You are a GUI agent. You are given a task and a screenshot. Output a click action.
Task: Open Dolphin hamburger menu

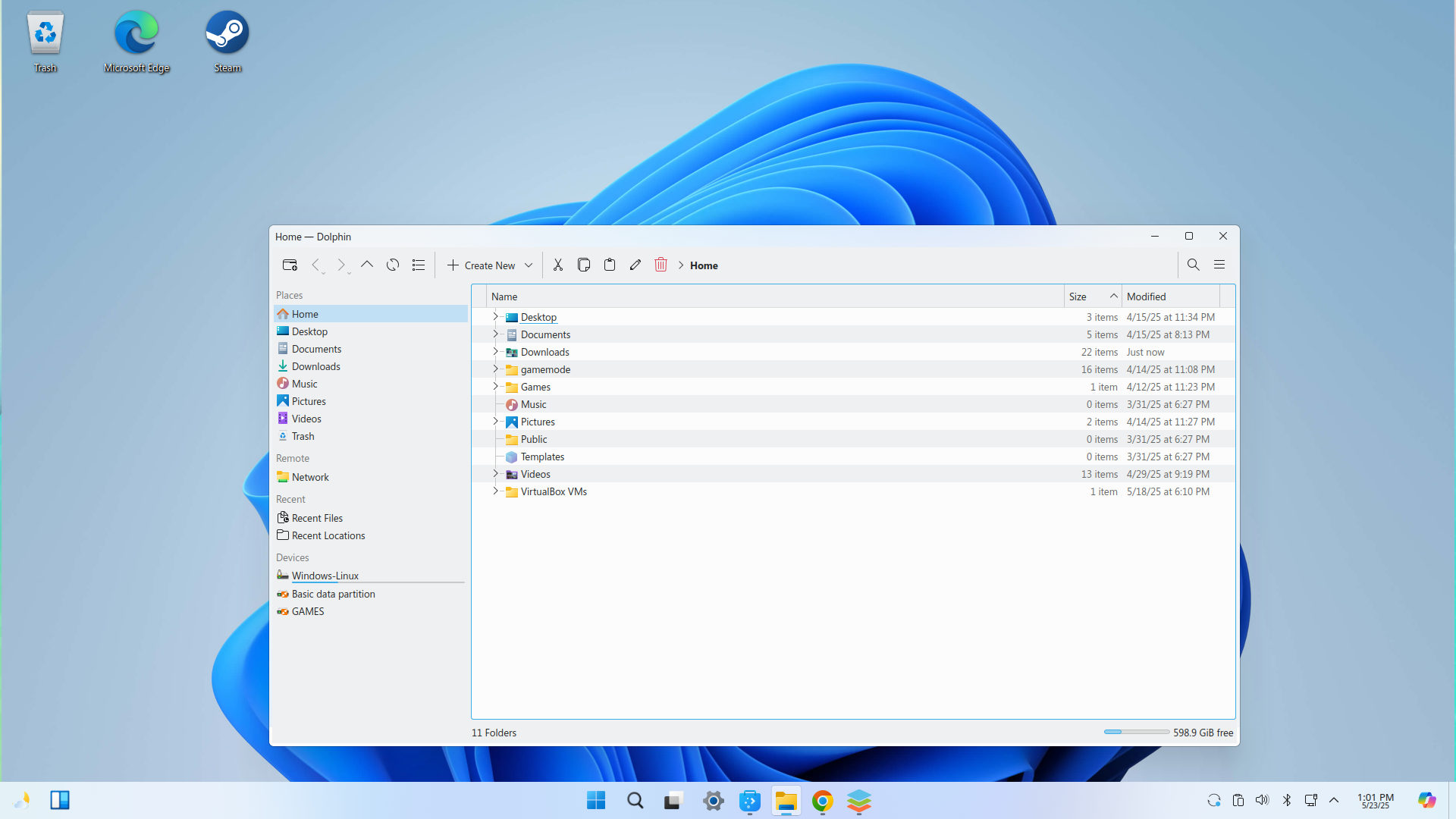(1219, 265)
